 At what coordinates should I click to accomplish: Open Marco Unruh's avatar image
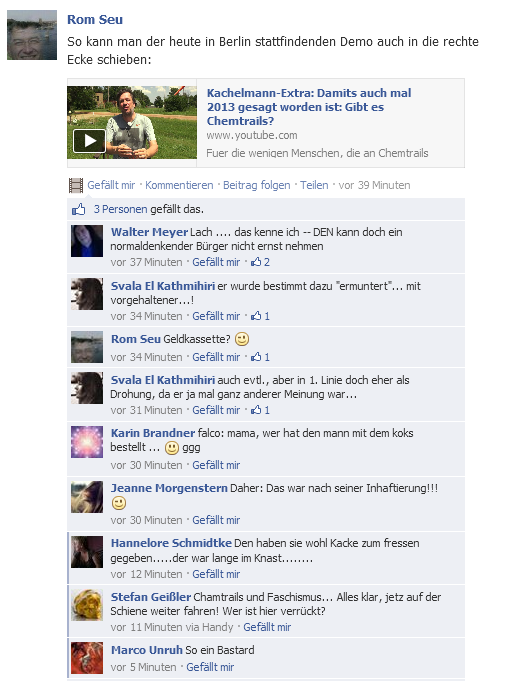coord(87,658)
